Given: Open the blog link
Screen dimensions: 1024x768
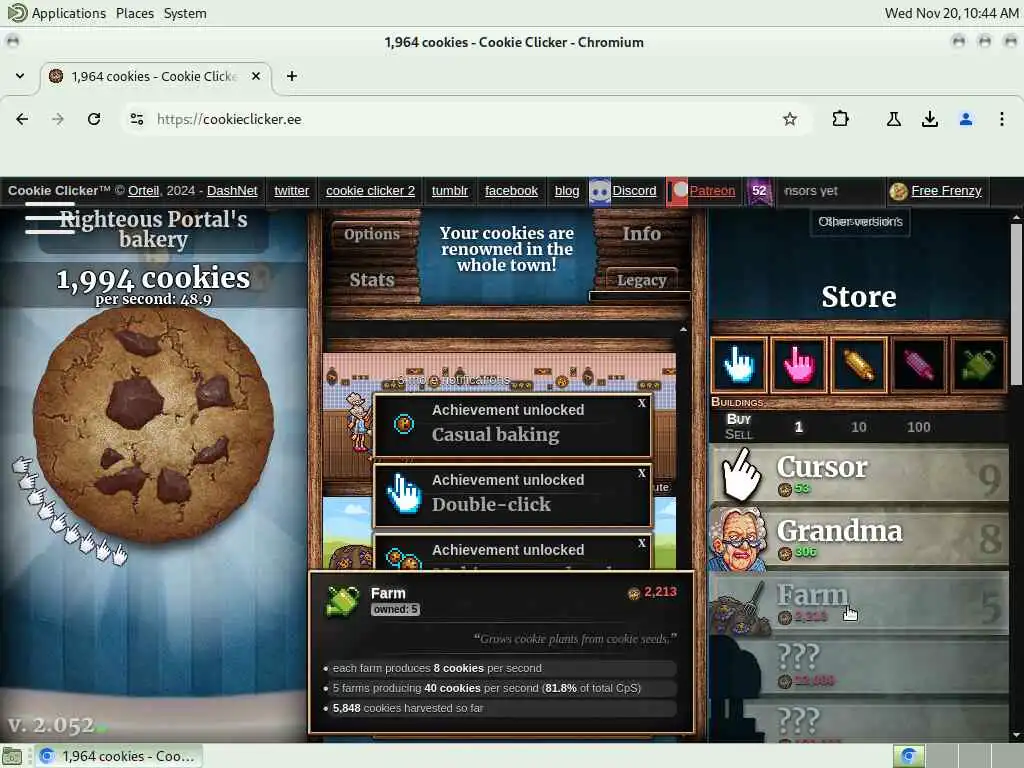Looking at the screenshot, I should [567, 191].
